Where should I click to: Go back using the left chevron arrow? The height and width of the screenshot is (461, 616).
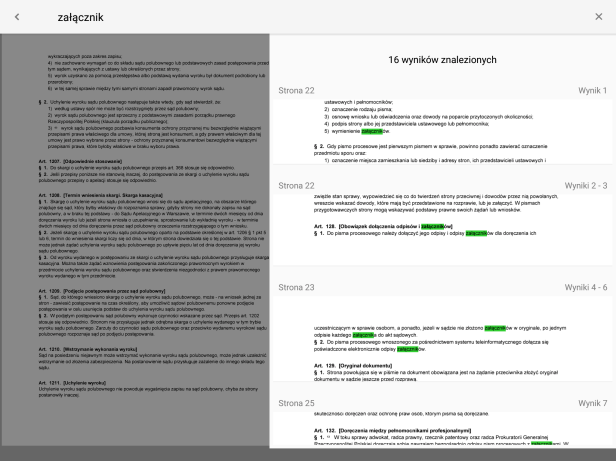pos(16,16)
